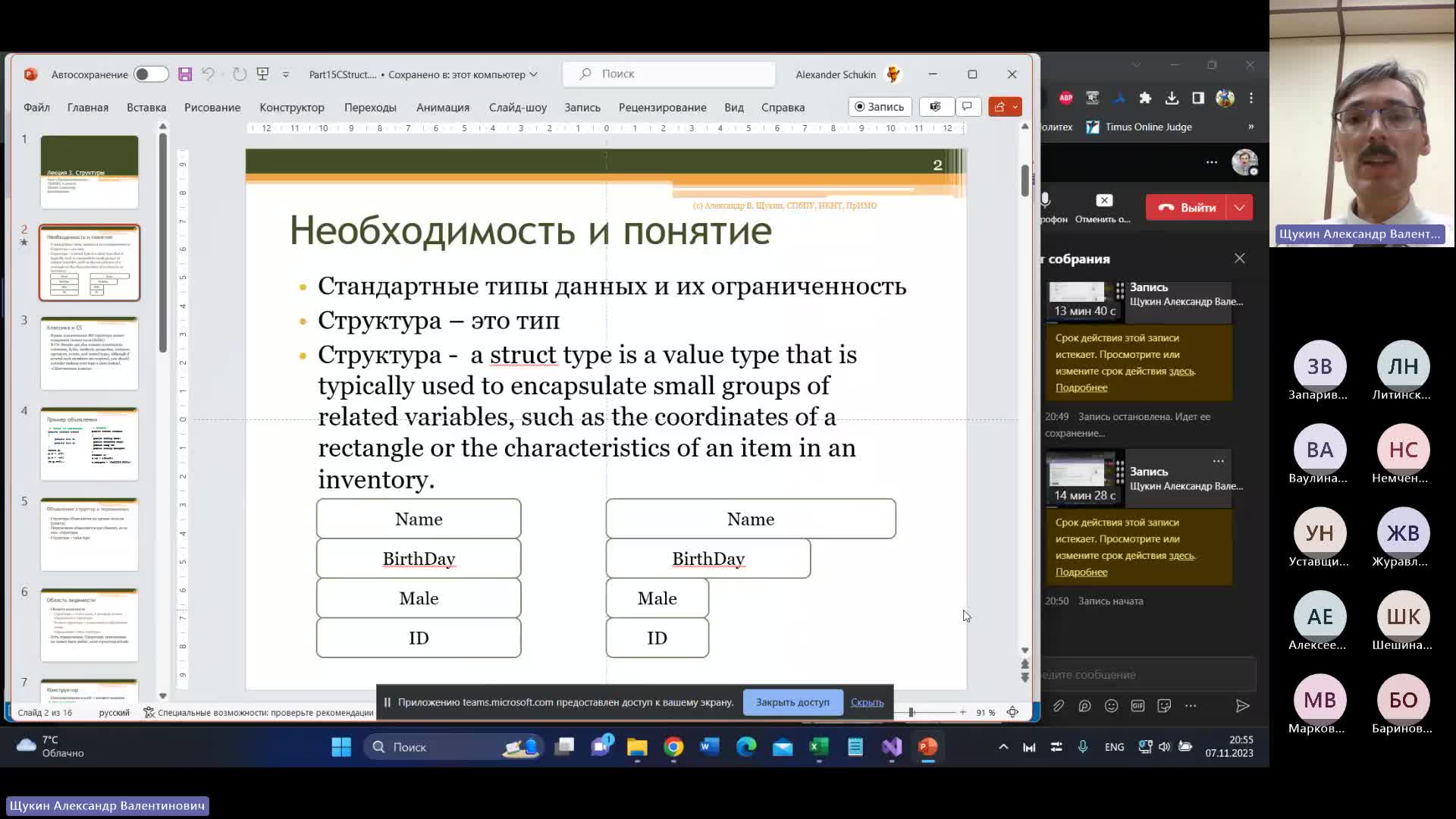Viewport: 1456px width, 819px height.
Task: Switch to the Вставка tab
Action: (x=146, y=107)
